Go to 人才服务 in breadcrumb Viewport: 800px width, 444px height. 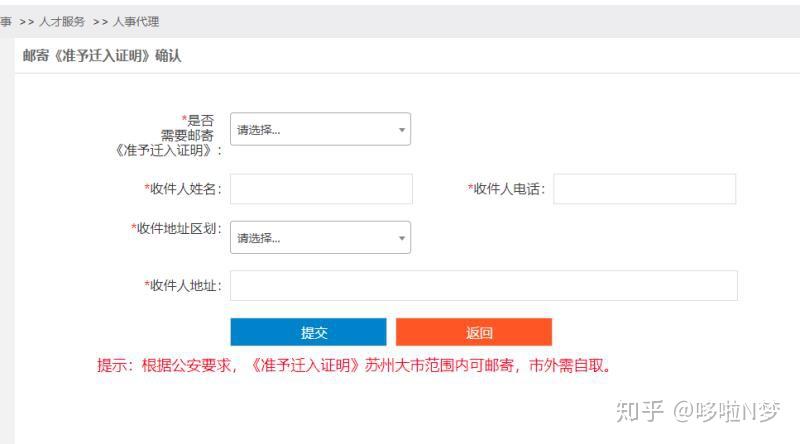point(62,21)
